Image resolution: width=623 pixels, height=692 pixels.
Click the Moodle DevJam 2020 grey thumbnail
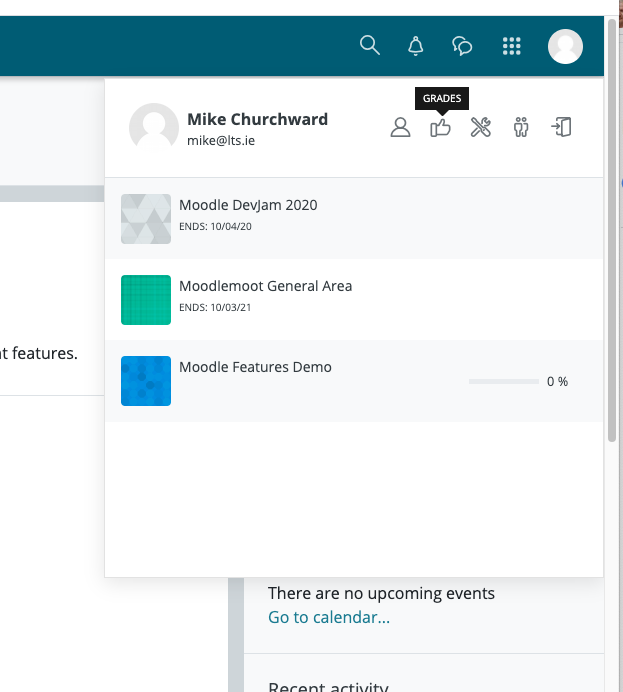point(146,219)
